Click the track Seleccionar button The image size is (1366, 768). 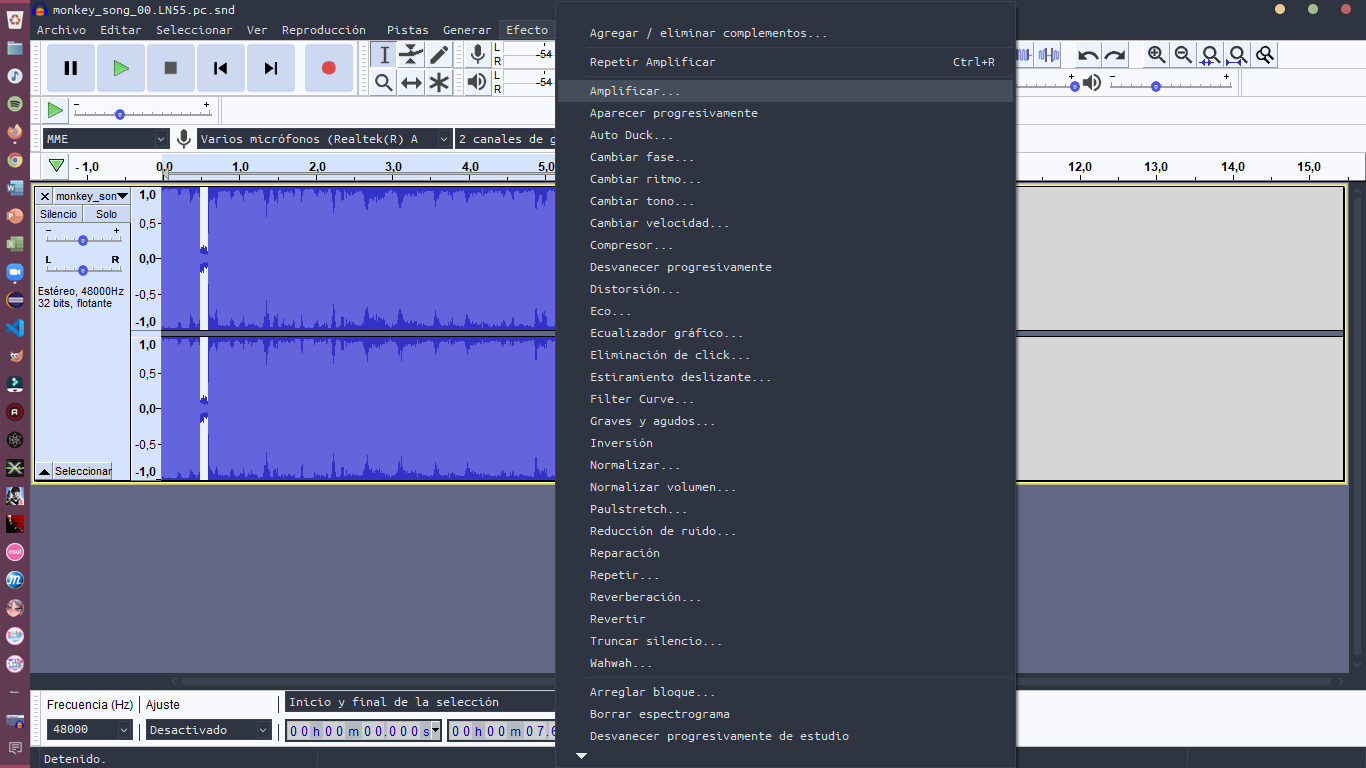point(83,471)
